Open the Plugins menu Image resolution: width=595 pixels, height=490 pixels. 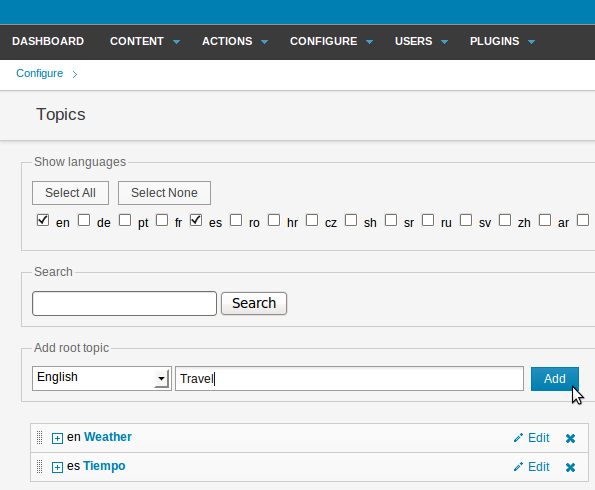point(502,41)
